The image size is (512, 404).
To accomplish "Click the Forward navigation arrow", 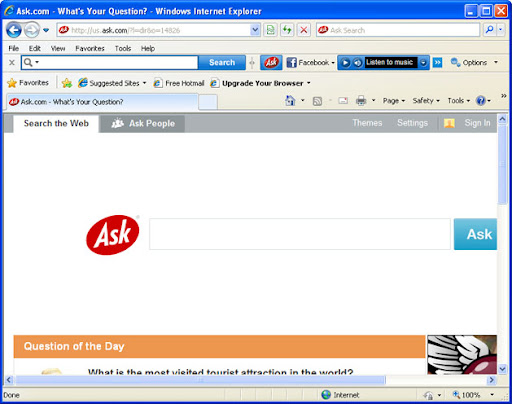I will coord(32,30).
